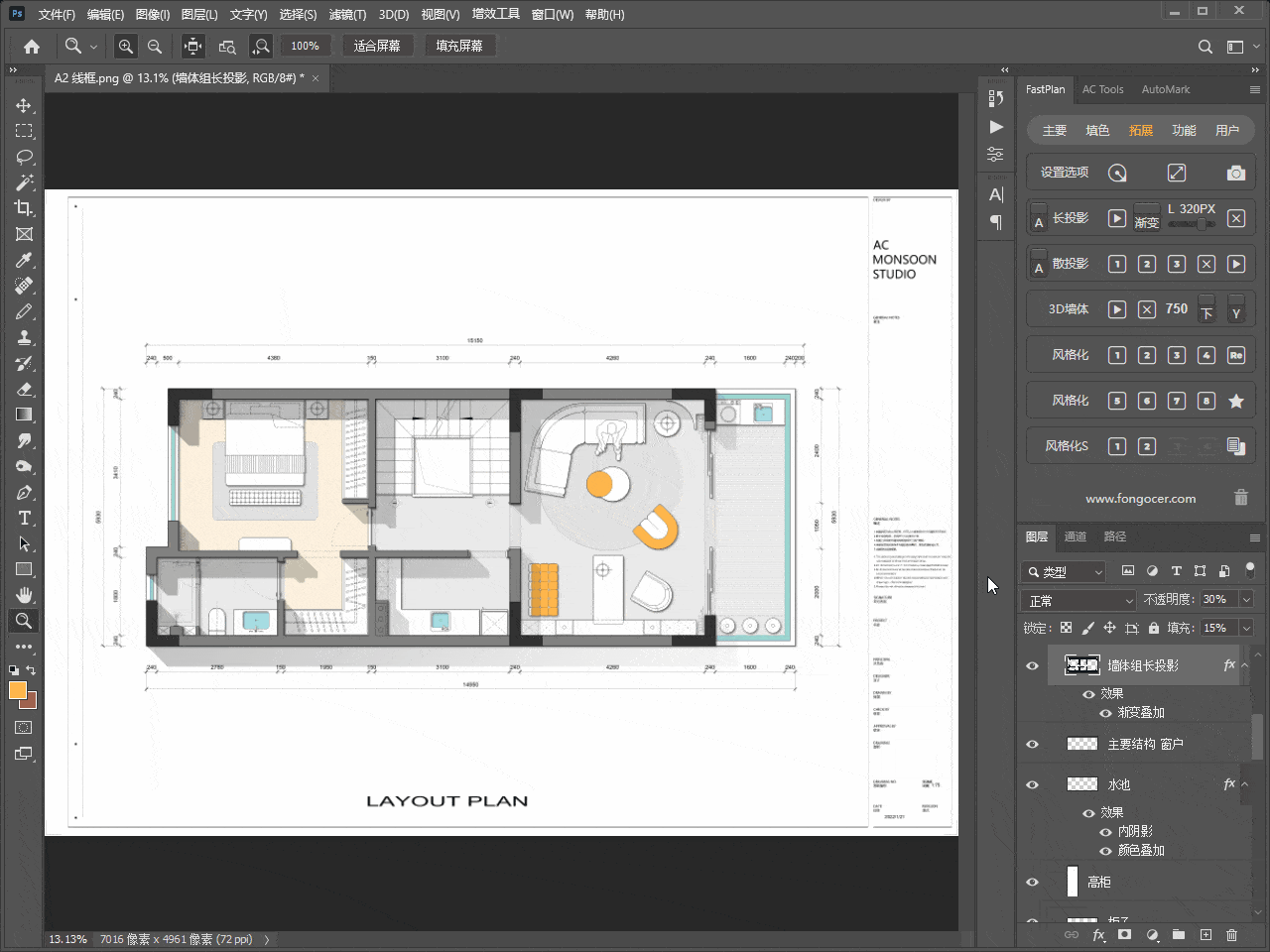Click the camera icon in FastPlan settings
1270x952 pixels.
pyautogui.click(x=1235, y=173)
